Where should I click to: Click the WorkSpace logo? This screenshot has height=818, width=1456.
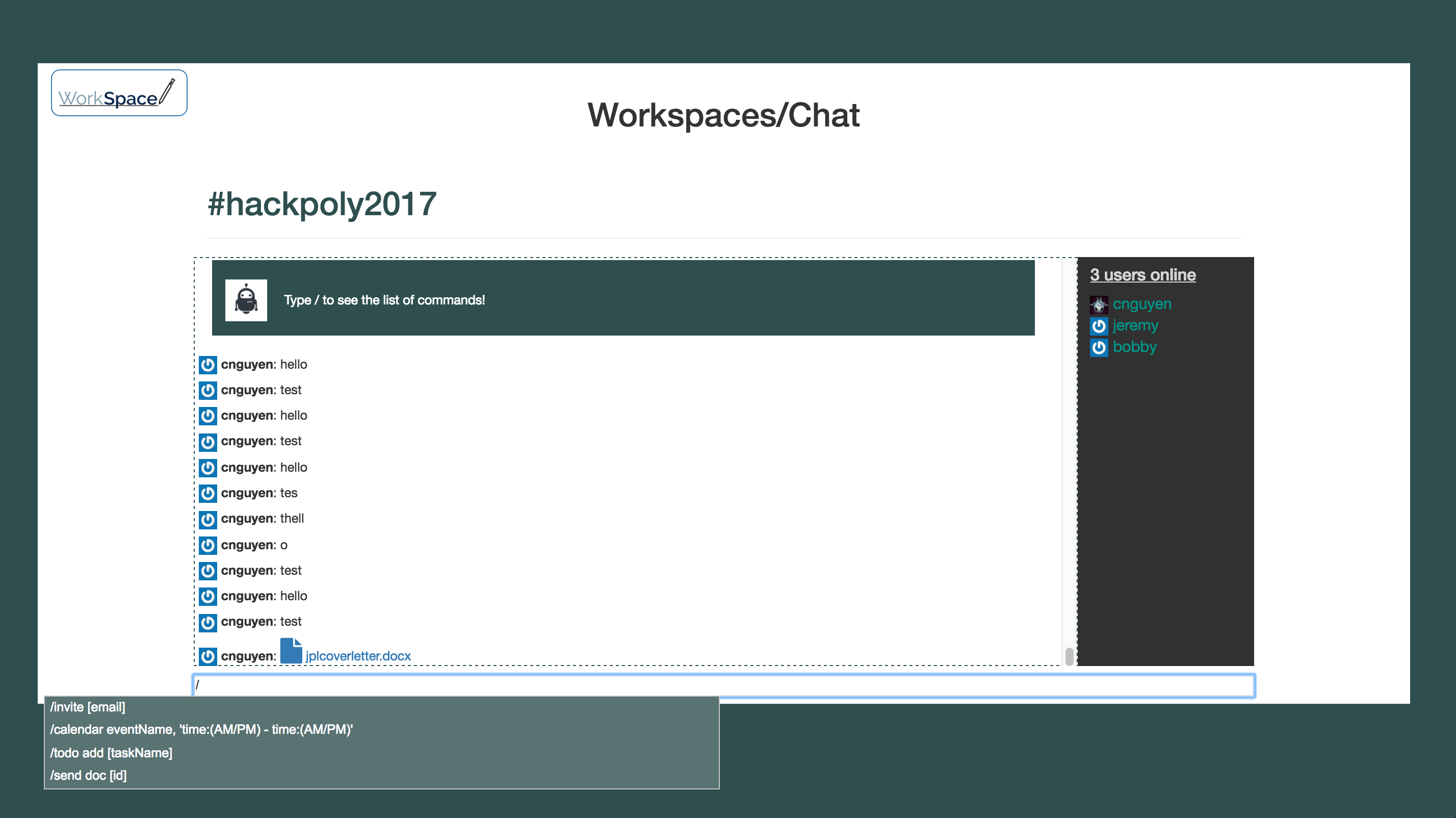coord(119,93)
